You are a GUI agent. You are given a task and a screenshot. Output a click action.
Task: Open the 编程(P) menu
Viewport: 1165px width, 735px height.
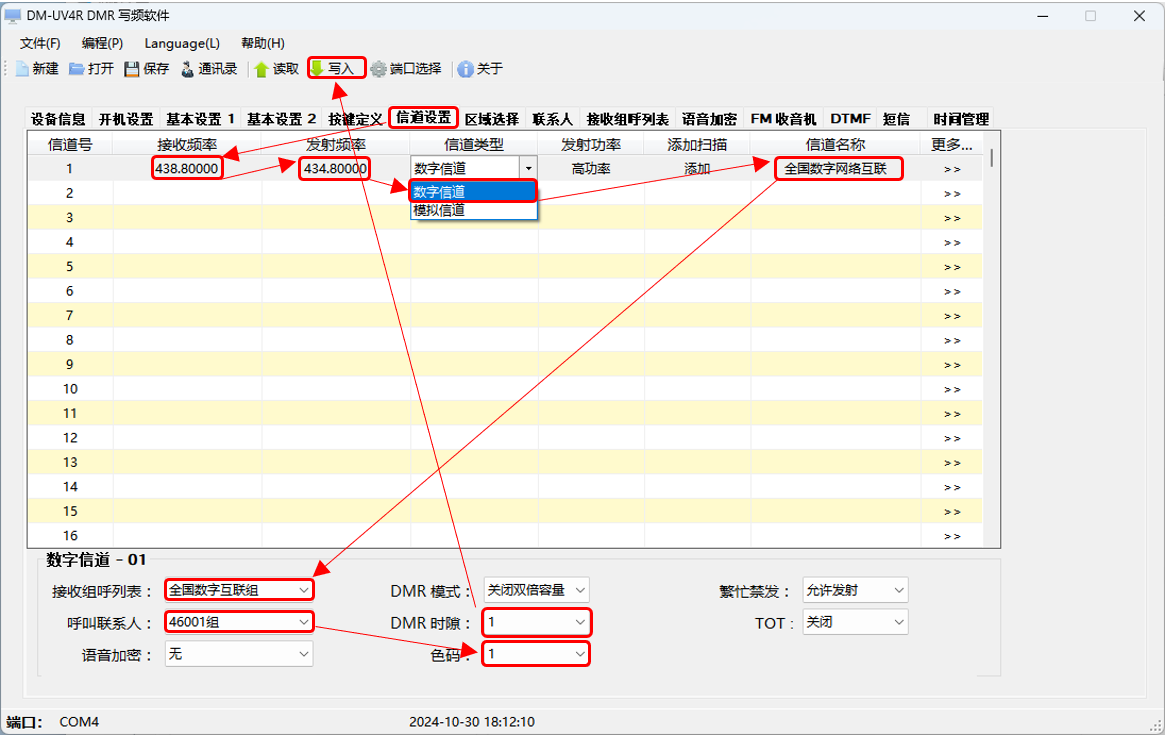point(102,43)
